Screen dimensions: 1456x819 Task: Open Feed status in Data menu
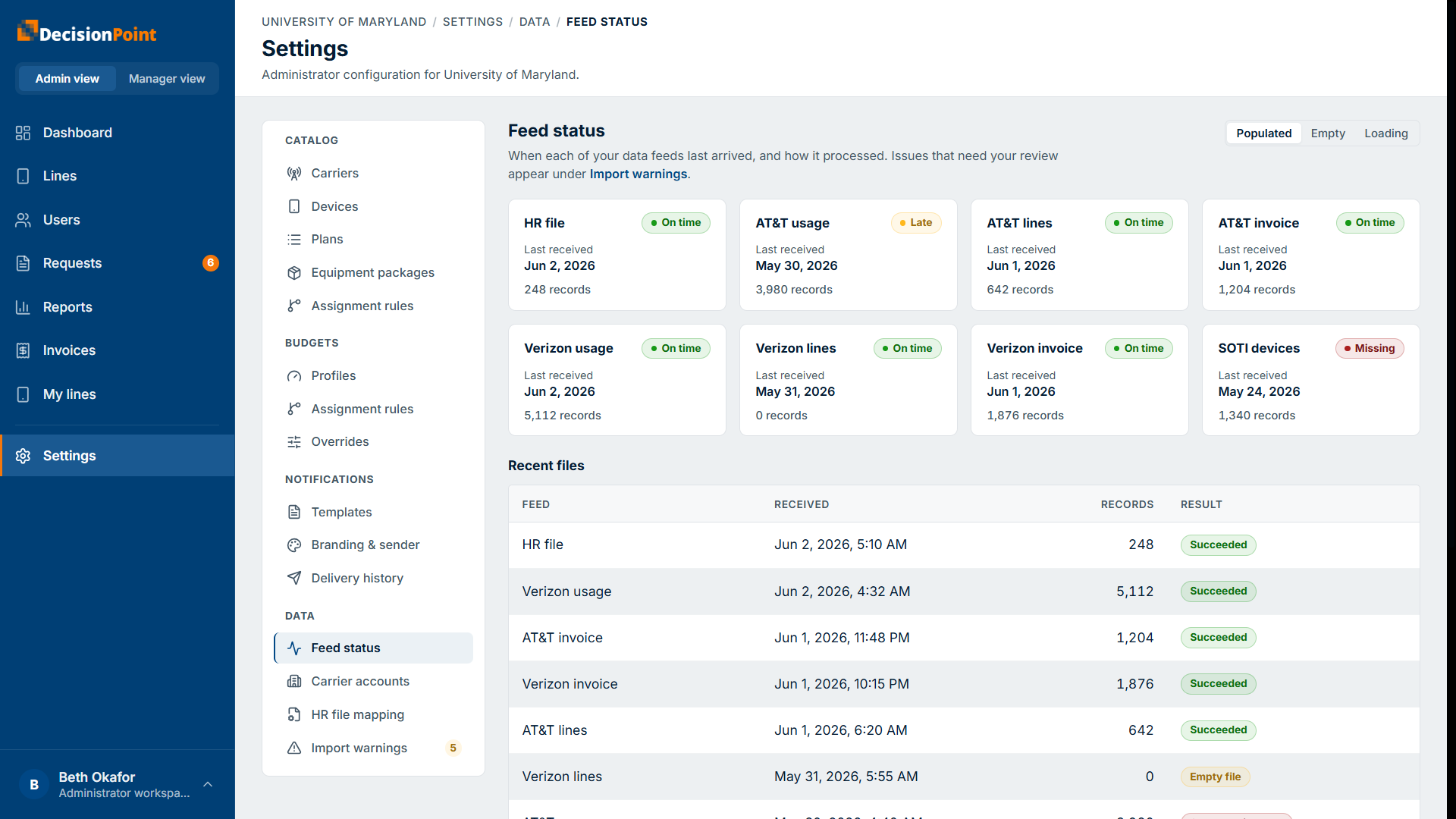(x=373, y=648)
